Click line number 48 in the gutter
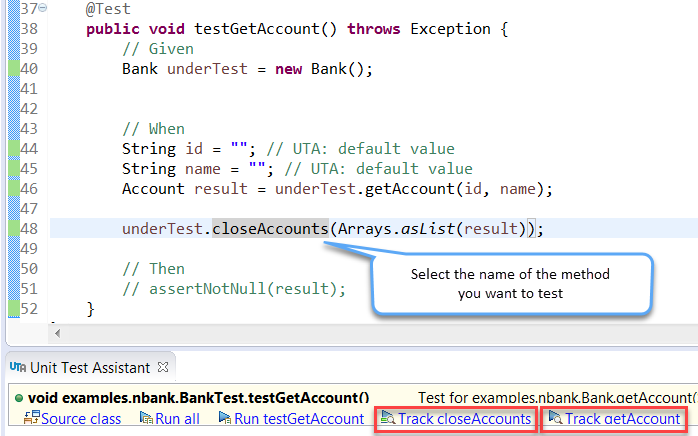The height and width of the screenshot is (436, 698). pos(29,229)
